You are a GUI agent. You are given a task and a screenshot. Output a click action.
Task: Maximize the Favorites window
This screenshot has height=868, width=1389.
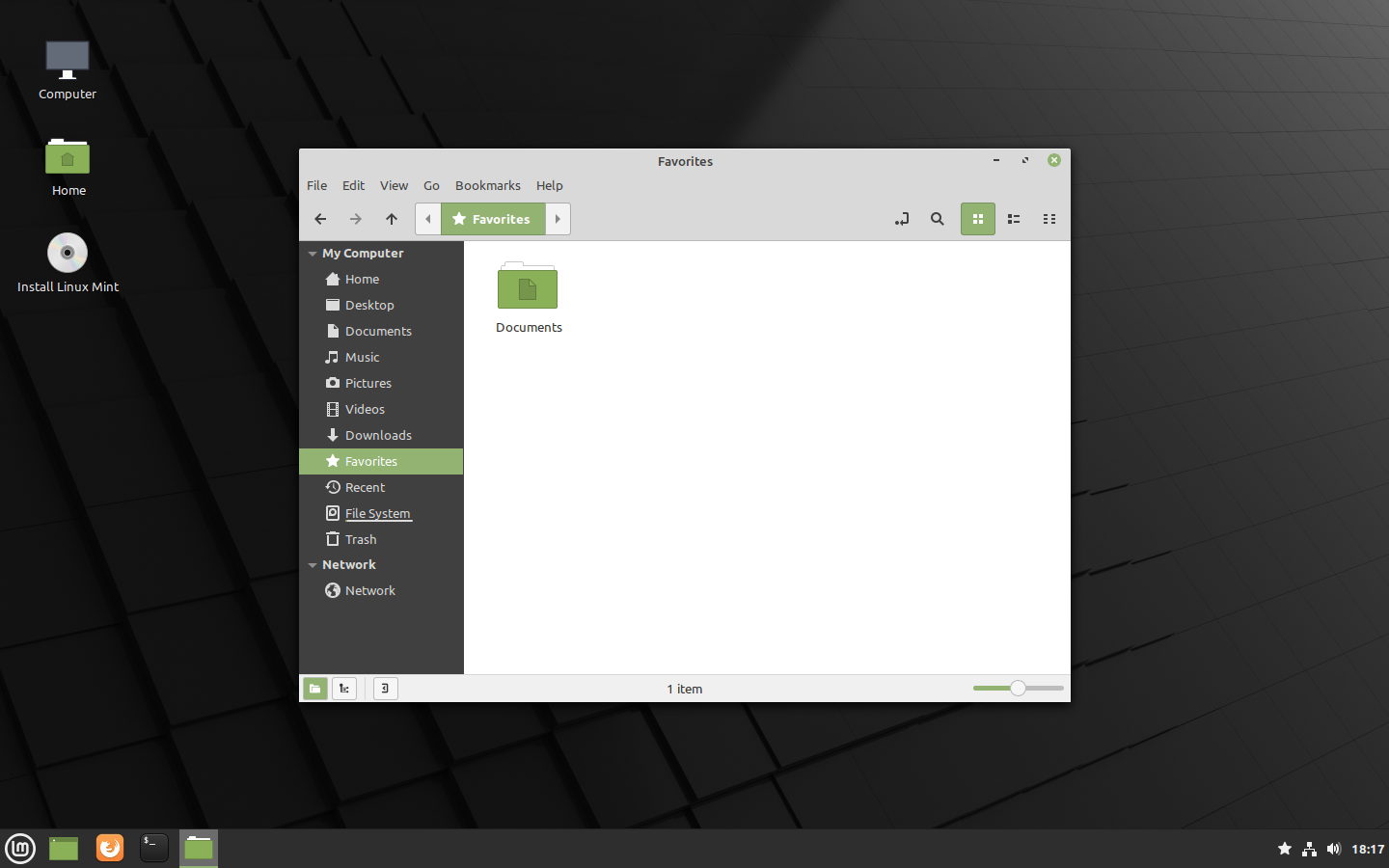[1025, 160]
